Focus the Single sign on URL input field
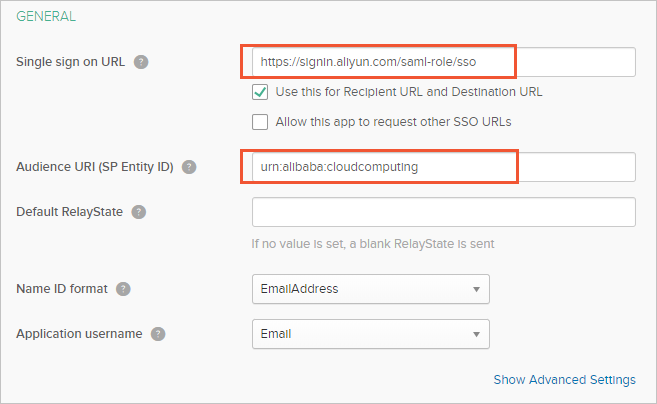The width and height of the screenshot is (657, 404). (x=444, y=62)
